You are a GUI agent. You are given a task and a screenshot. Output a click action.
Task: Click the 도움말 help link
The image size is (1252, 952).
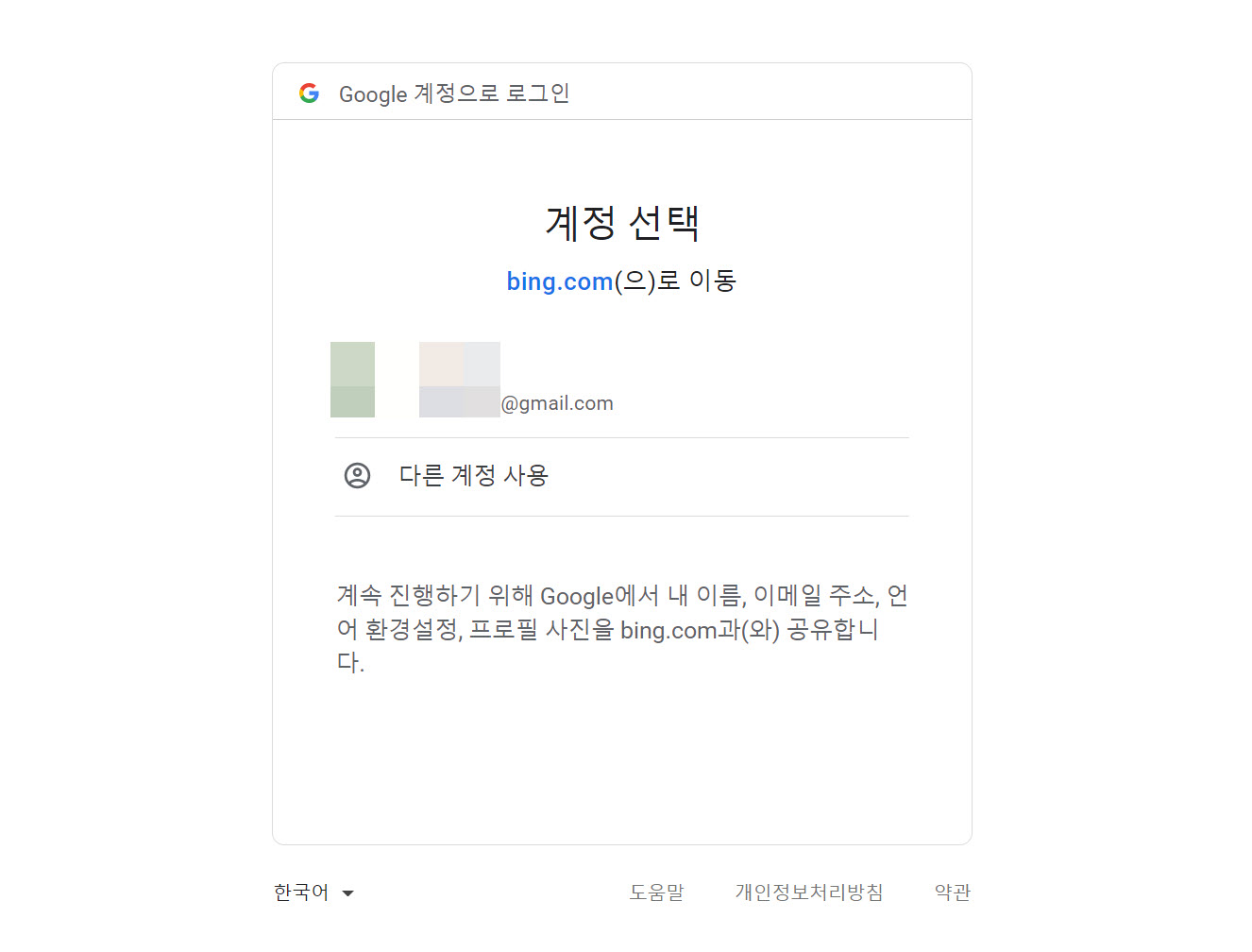(x=657, y=892)
